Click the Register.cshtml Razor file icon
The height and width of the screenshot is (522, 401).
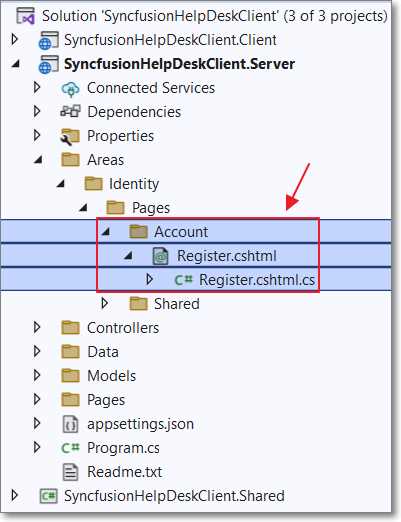click(160, 256)
